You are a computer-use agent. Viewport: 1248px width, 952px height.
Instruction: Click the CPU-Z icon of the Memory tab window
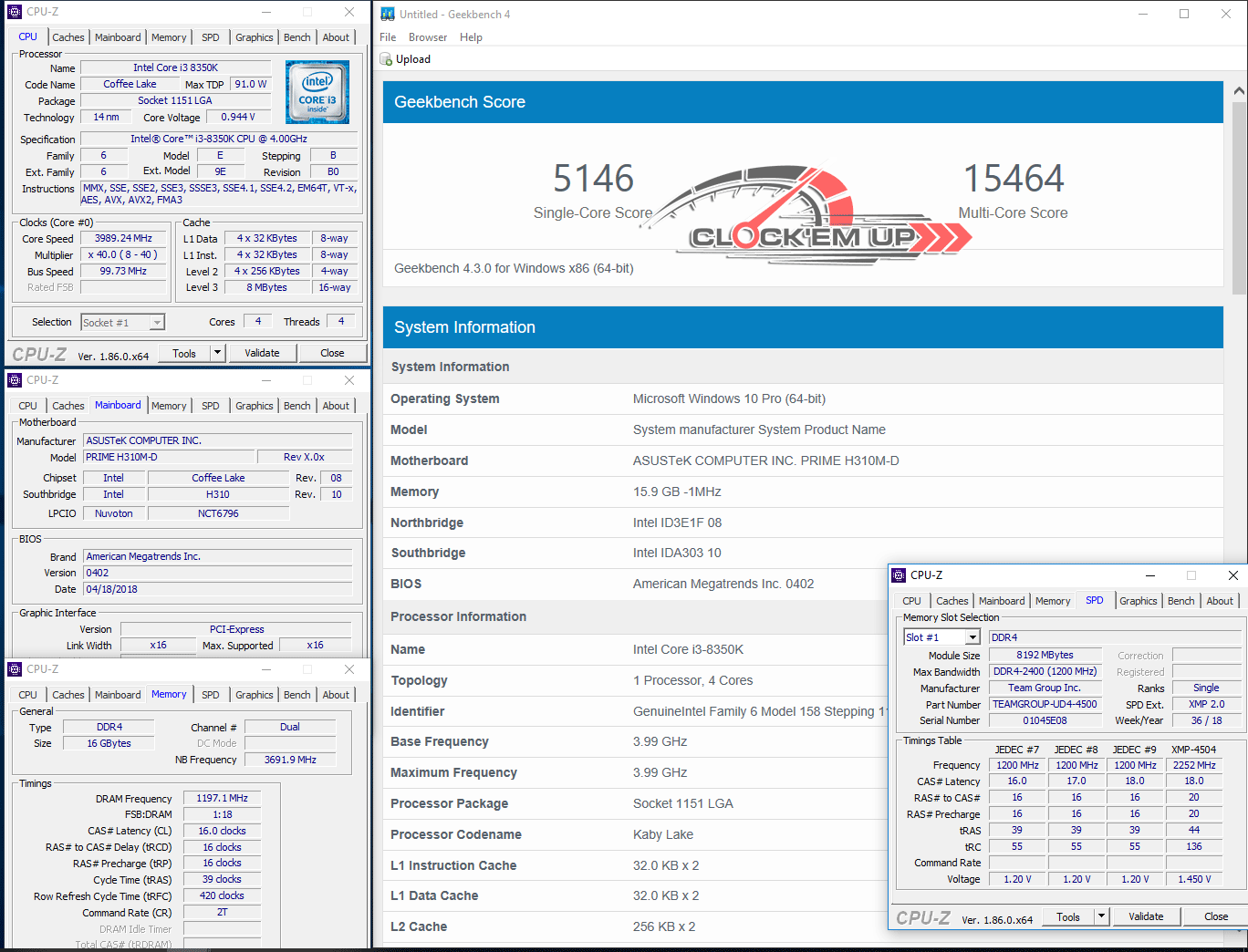click(x=15, y=669)
